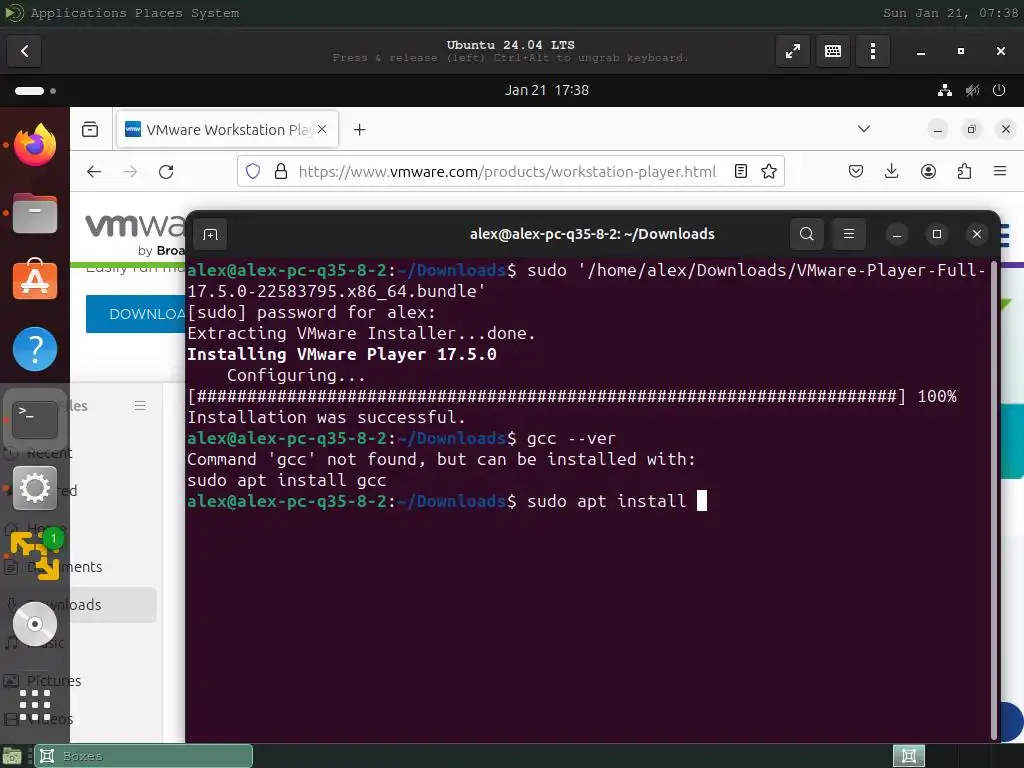Click 'sudo apt install gcc' suggestion line

tap(287, 480)
